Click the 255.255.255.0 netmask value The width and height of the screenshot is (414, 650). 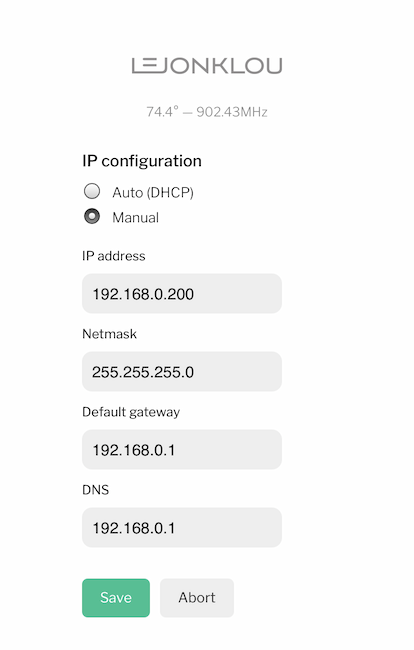point(143,372)
